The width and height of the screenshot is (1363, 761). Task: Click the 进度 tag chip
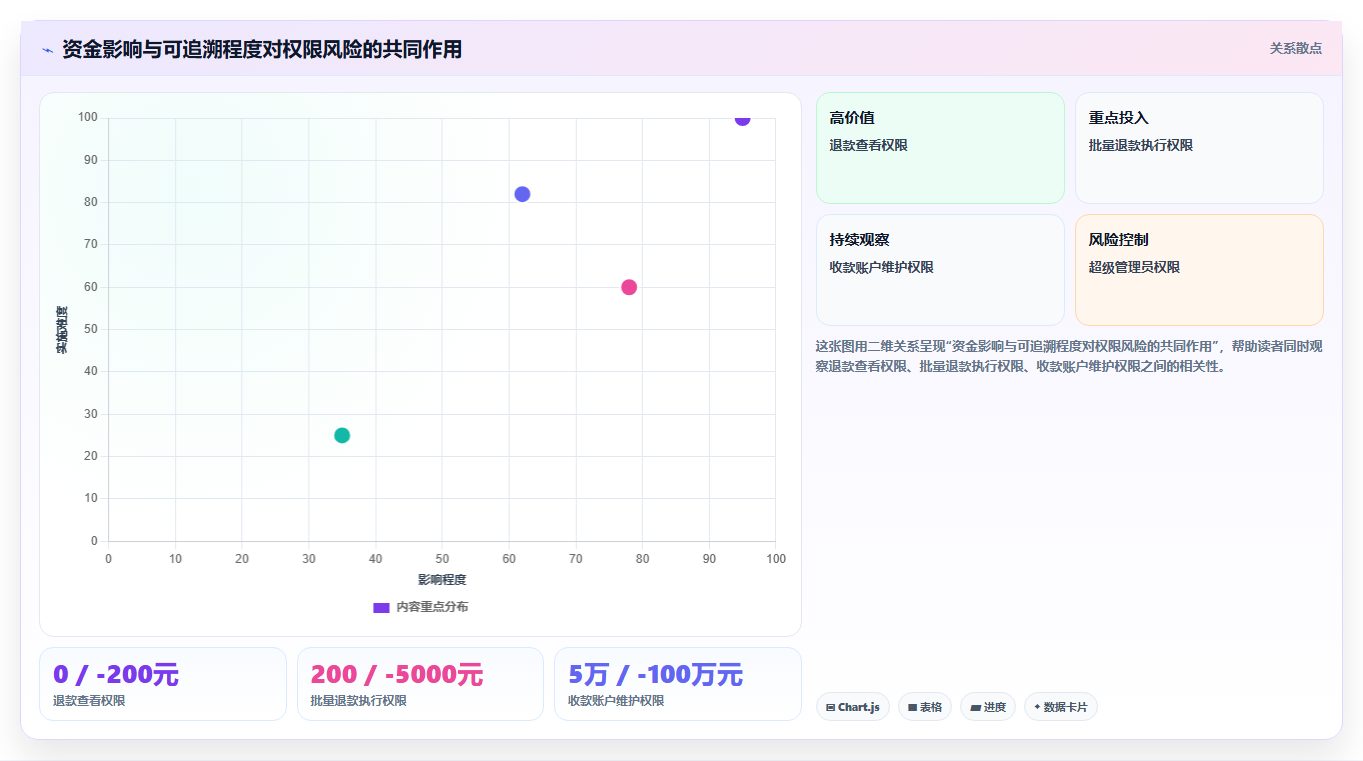(988, 707)
